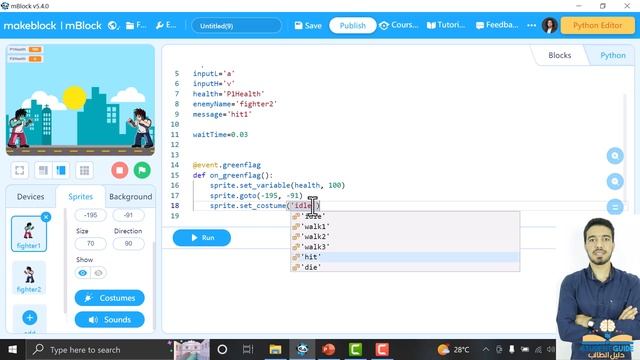This screenshot has width=640, height=360.
Task: Add a new sprite with plus button
Action: 29,318
